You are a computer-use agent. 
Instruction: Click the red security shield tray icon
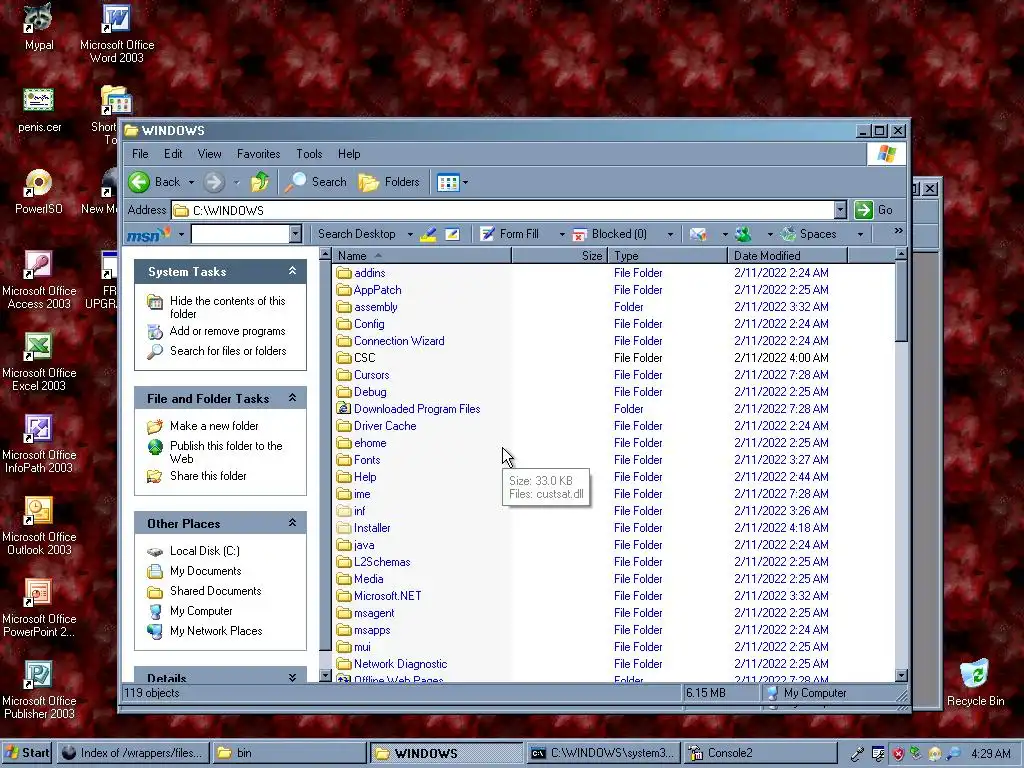898,754
